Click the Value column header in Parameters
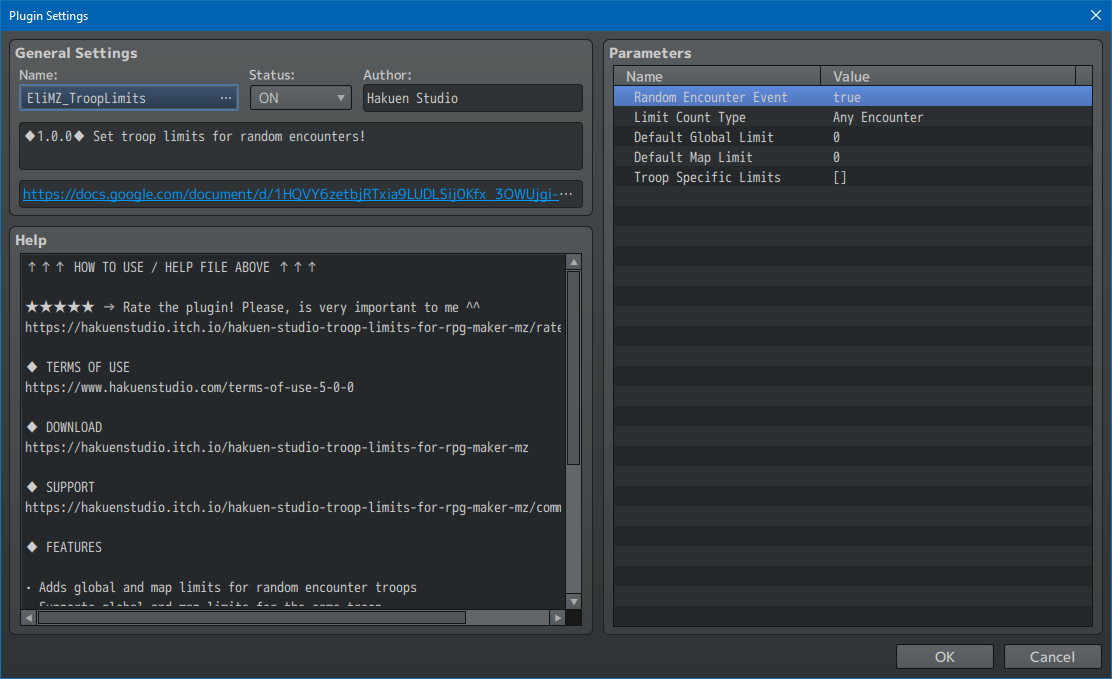The image size is (1112, 679). click(x=948, y=76)
